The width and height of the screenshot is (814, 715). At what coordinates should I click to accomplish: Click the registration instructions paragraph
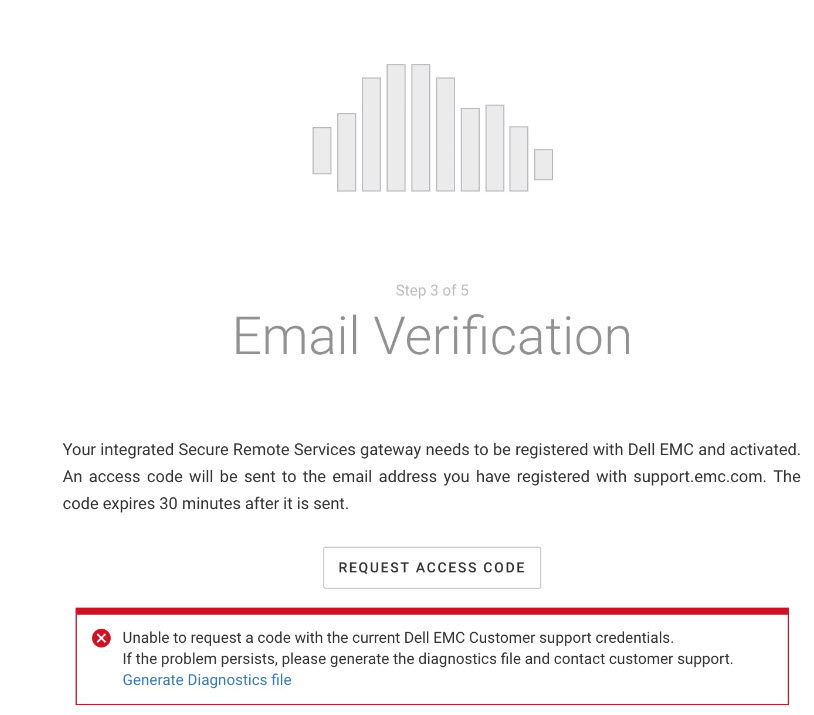[x=432, y=476]
